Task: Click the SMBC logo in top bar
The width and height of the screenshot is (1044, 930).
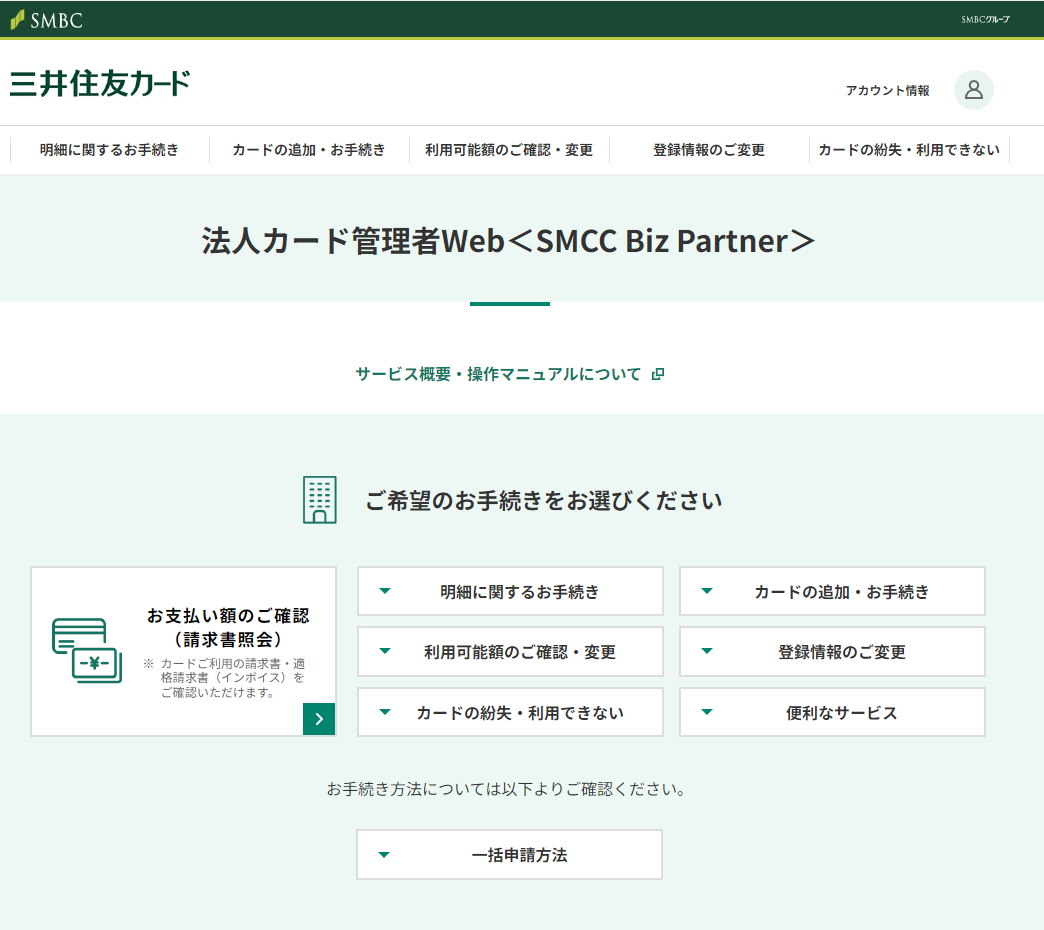Action: (47, 20)
